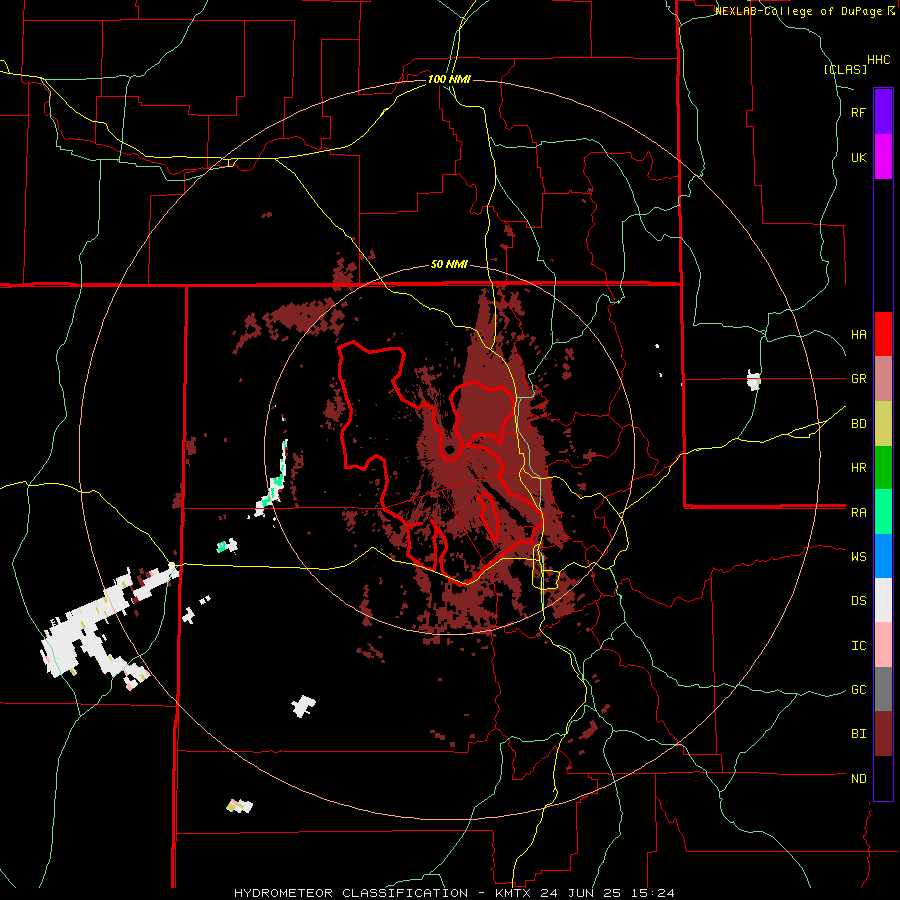Screen dimensions: 900x900
Task: Click the ND legend label
Action: tap(858, 778)
